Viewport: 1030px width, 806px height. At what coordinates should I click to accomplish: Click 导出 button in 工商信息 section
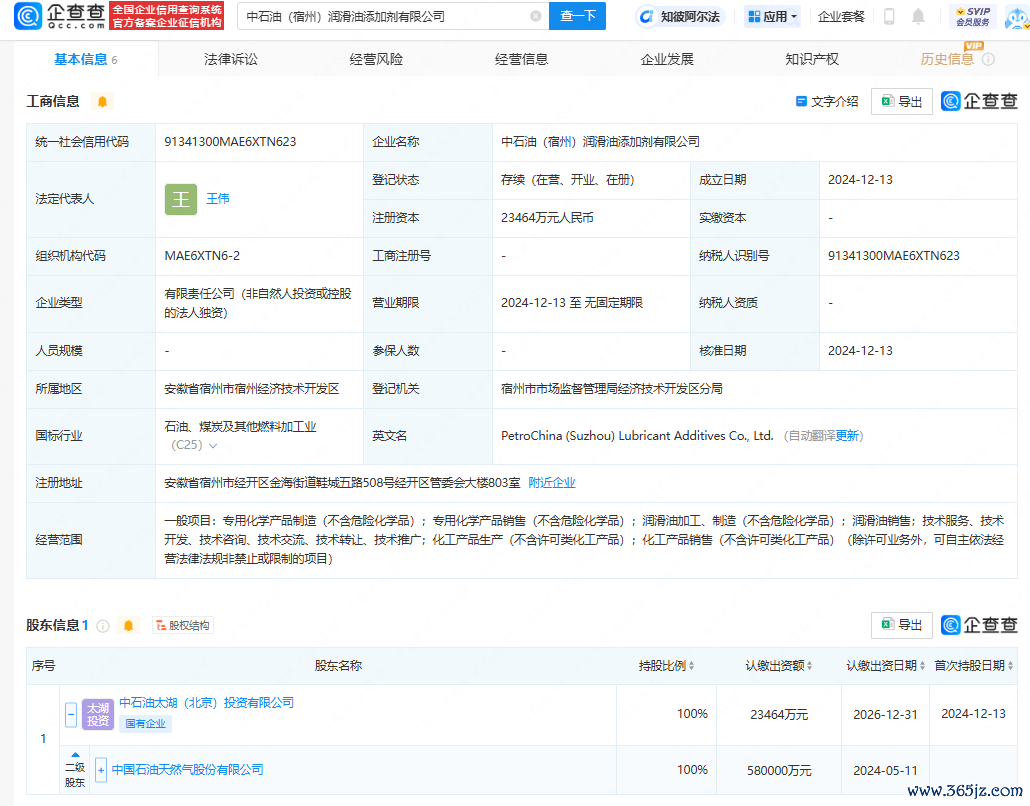tap(901, 101)
